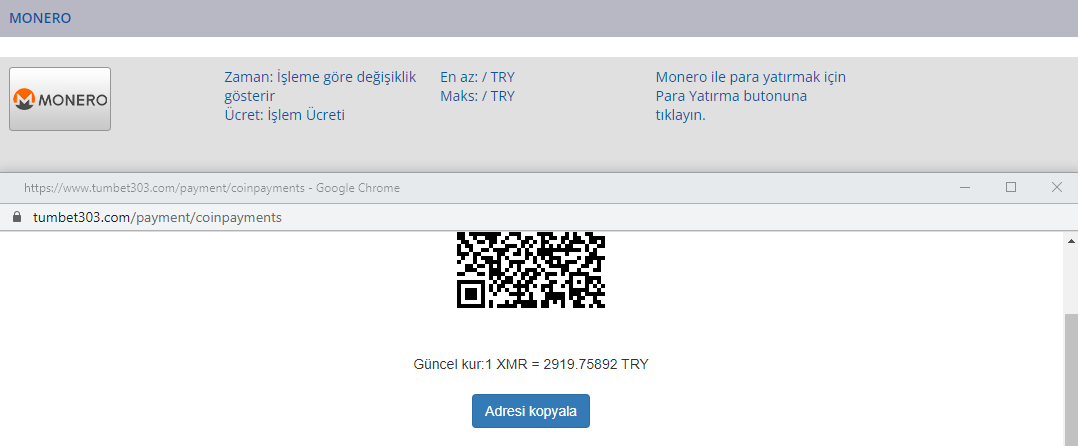The image size is (1078, 446).
Task: Click the 'Maks: / TRY' text
Action: click(477, 96)
